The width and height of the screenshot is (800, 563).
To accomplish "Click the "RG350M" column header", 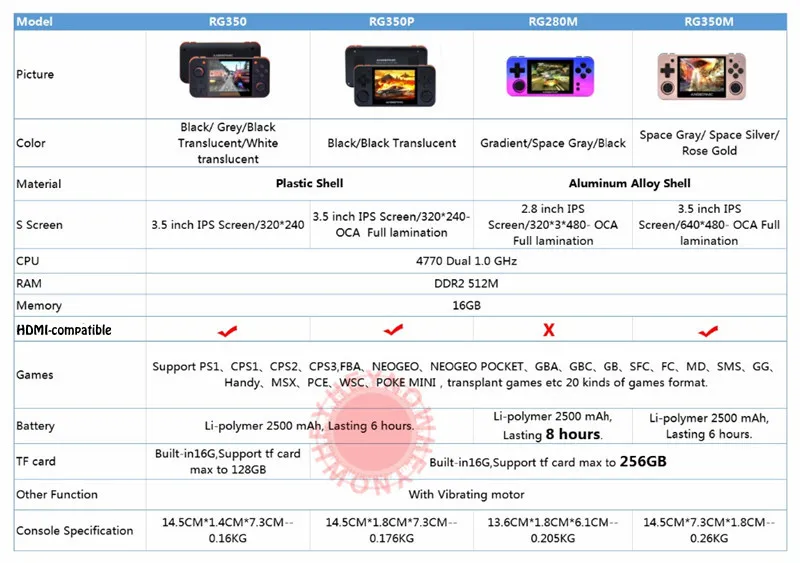I will 709,21.
